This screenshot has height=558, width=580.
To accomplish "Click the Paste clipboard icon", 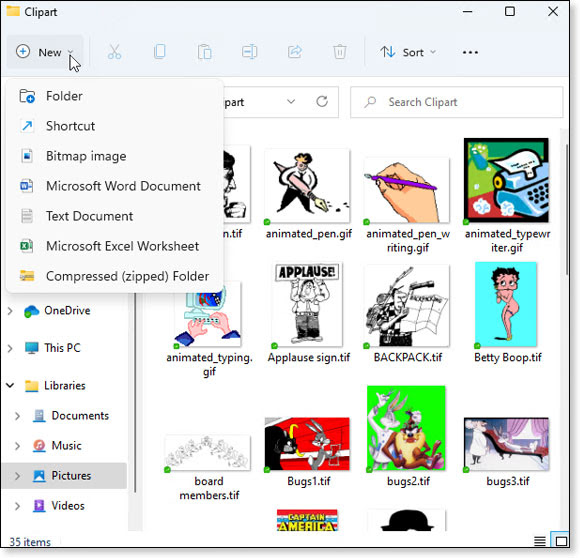I will [205, 52].
